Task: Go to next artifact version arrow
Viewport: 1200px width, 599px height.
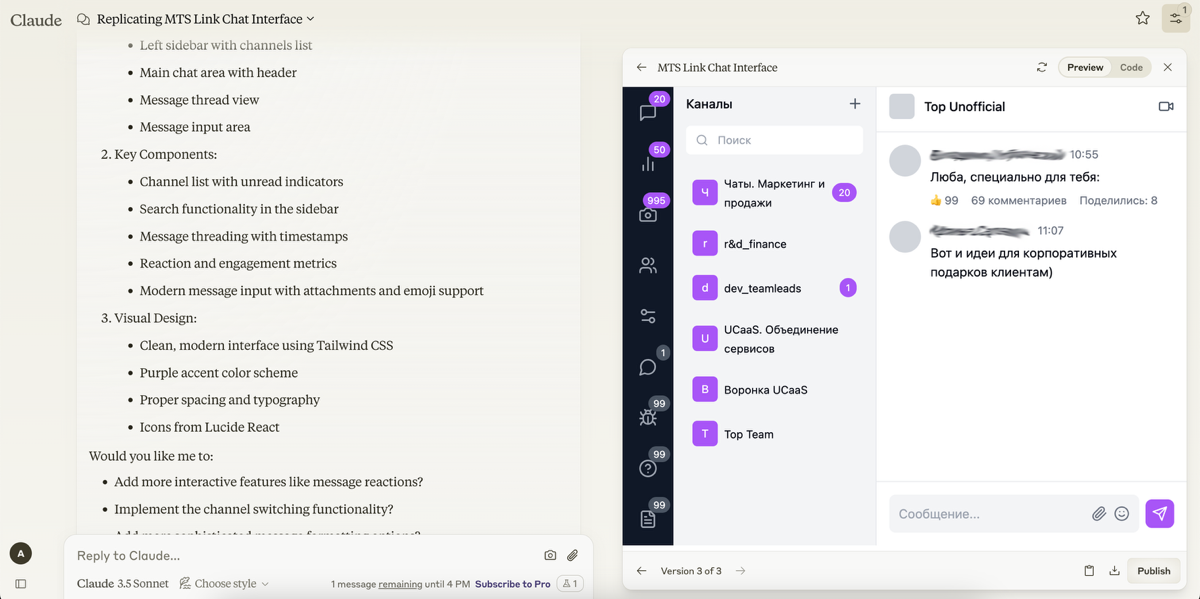Action: click(741, 571)
